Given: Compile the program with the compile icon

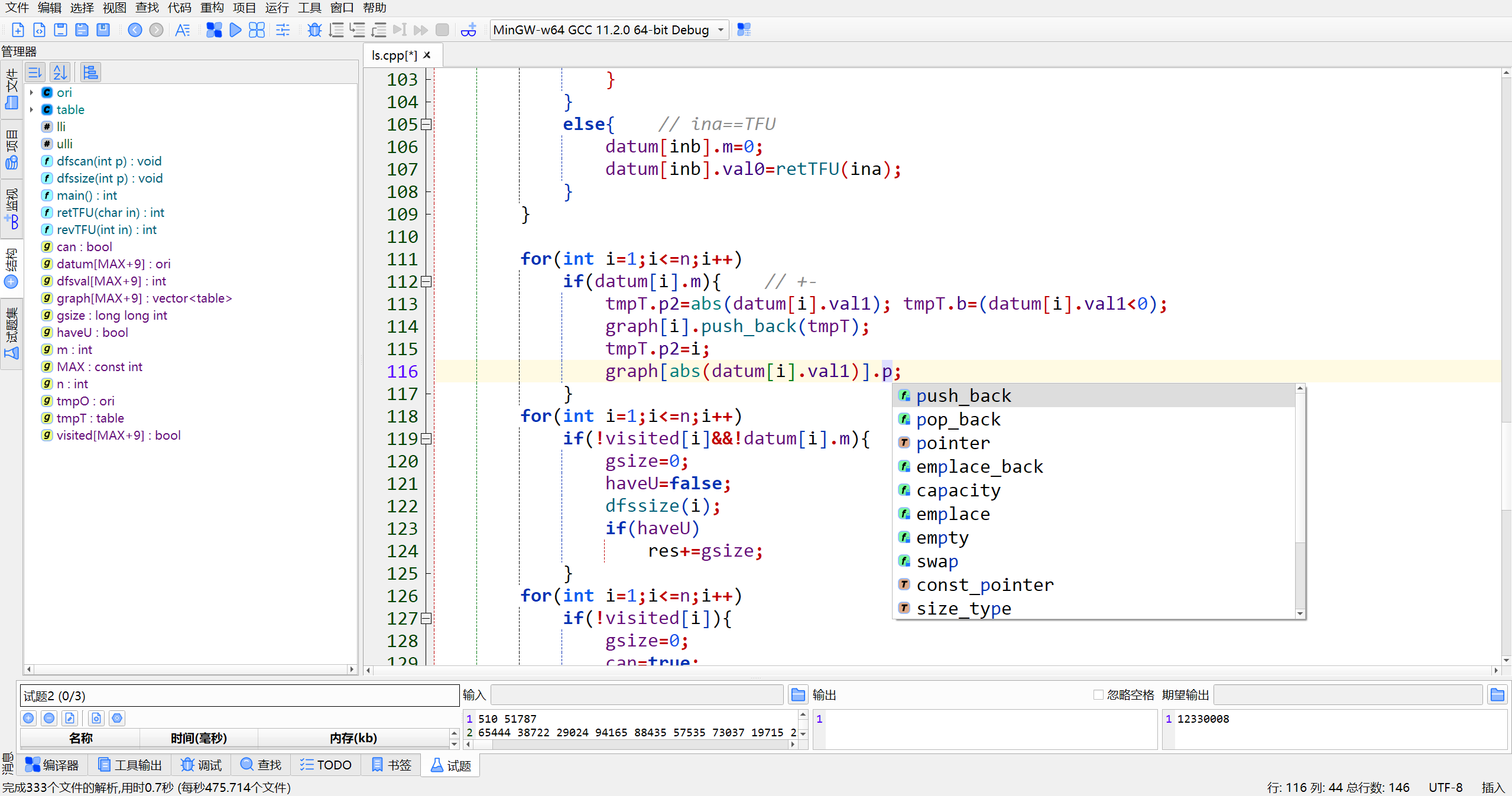Looking at the screenshot, I should tap(214, 30).
